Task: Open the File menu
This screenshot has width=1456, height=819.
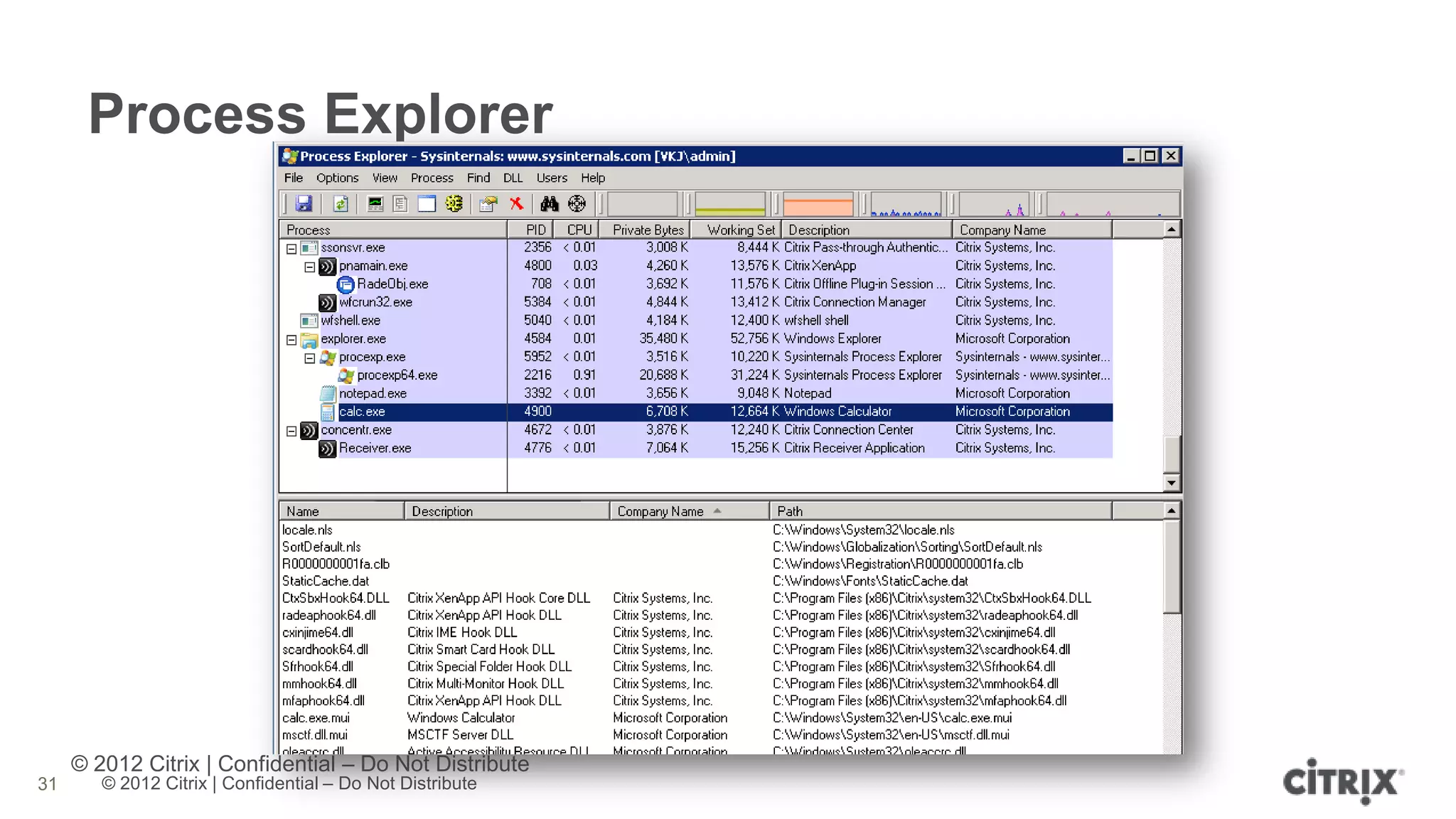Action: pyautogui.click(x=293, y=178)
